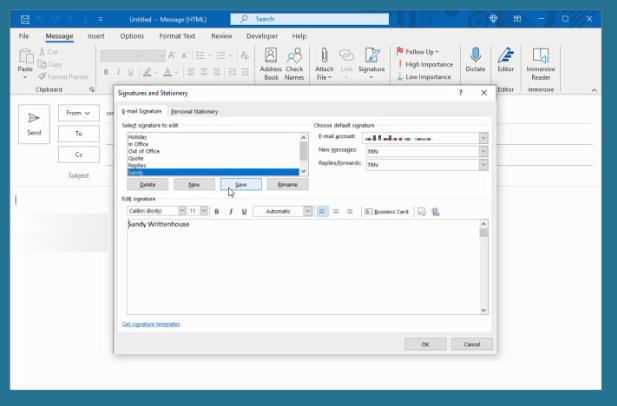Viewport: 617px width, 406px height.
Task: Click OK in Signatures dialog
Action: [425, 344]
